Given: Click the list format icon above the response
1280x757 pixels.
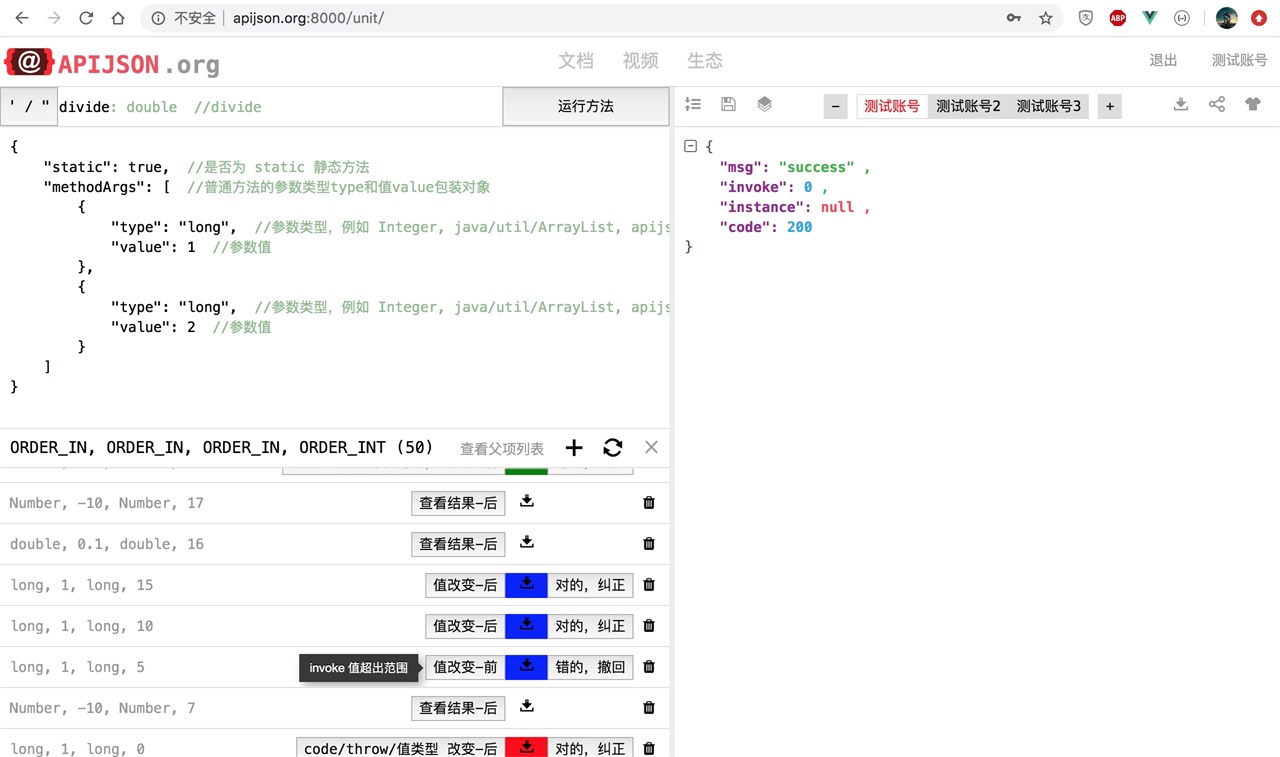Looking at the screenshot, I should point(693,104).
